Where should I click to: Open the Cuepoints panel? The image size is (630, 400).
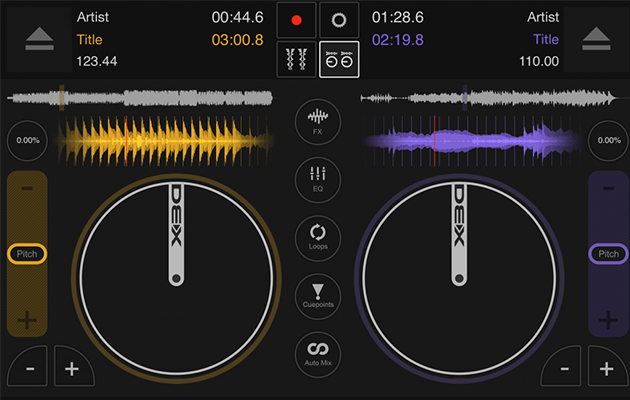317,294
